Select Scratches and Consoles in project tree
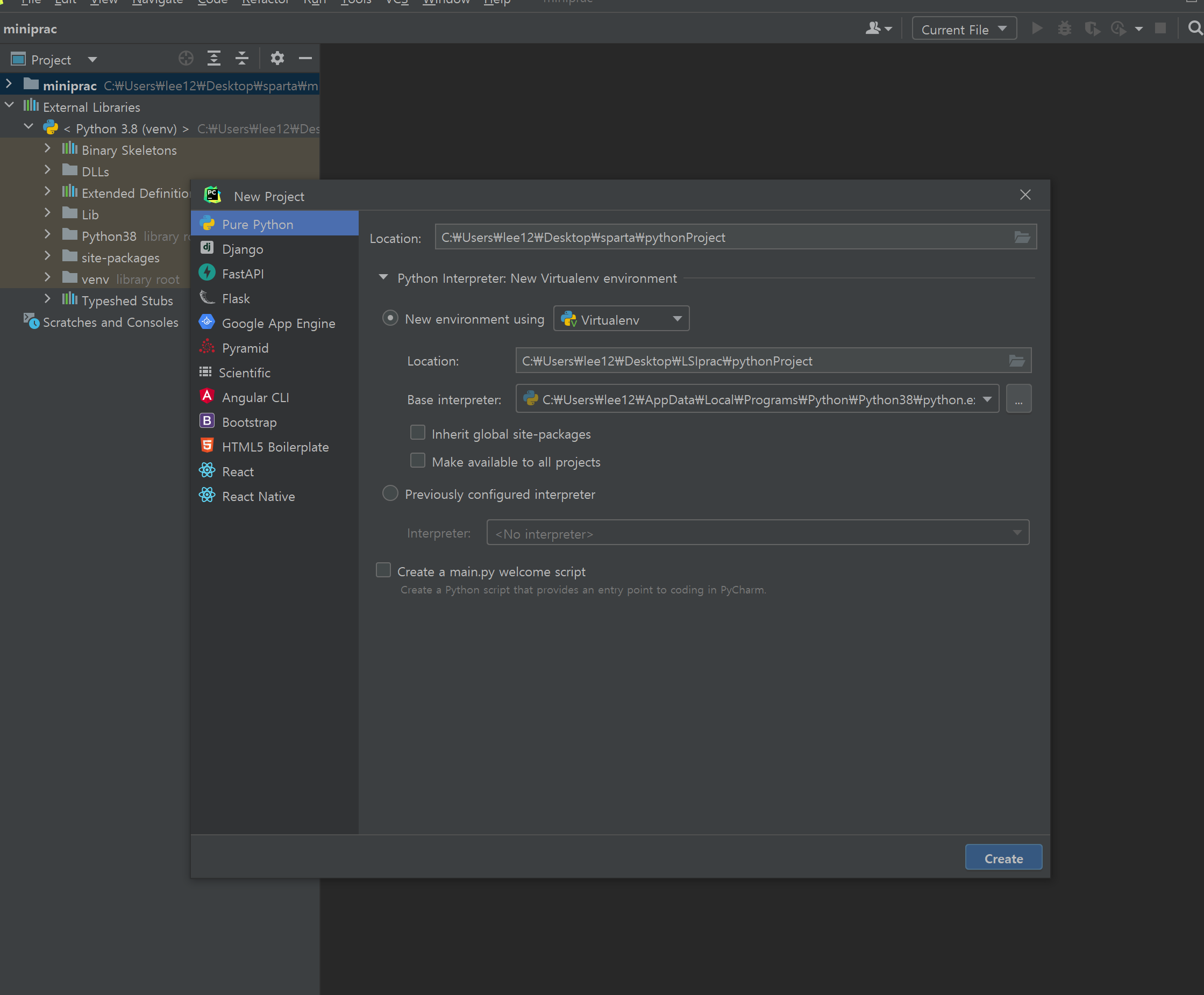The height and width of the screenshot is (995, 1204). tap(111, 322)
